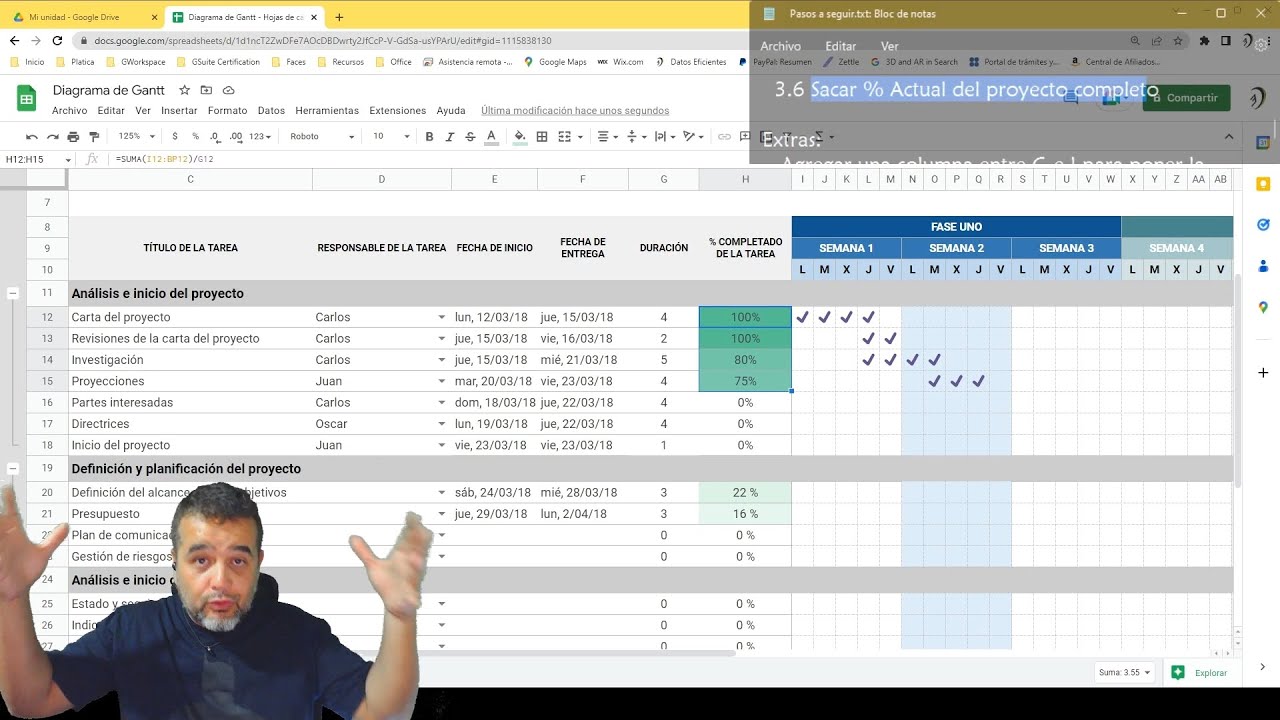Open responsable dropdown for Directrices row
Screen dimensions: 1280x720
[441, 424]
